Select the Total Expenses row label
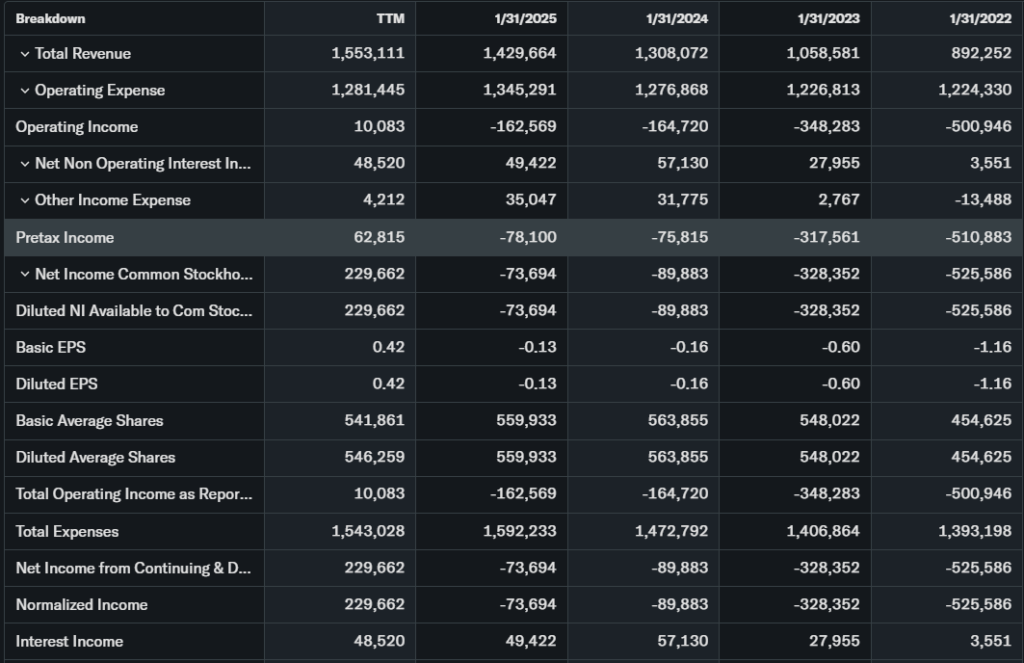 coord(67,531)
